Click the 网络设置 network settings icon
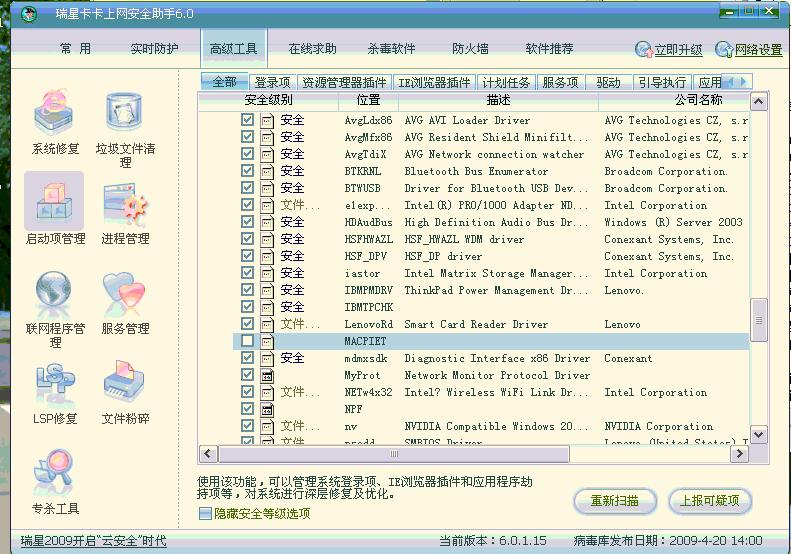Screen dimensions: 791x554 pyautogui.click(x=724, y=49)
